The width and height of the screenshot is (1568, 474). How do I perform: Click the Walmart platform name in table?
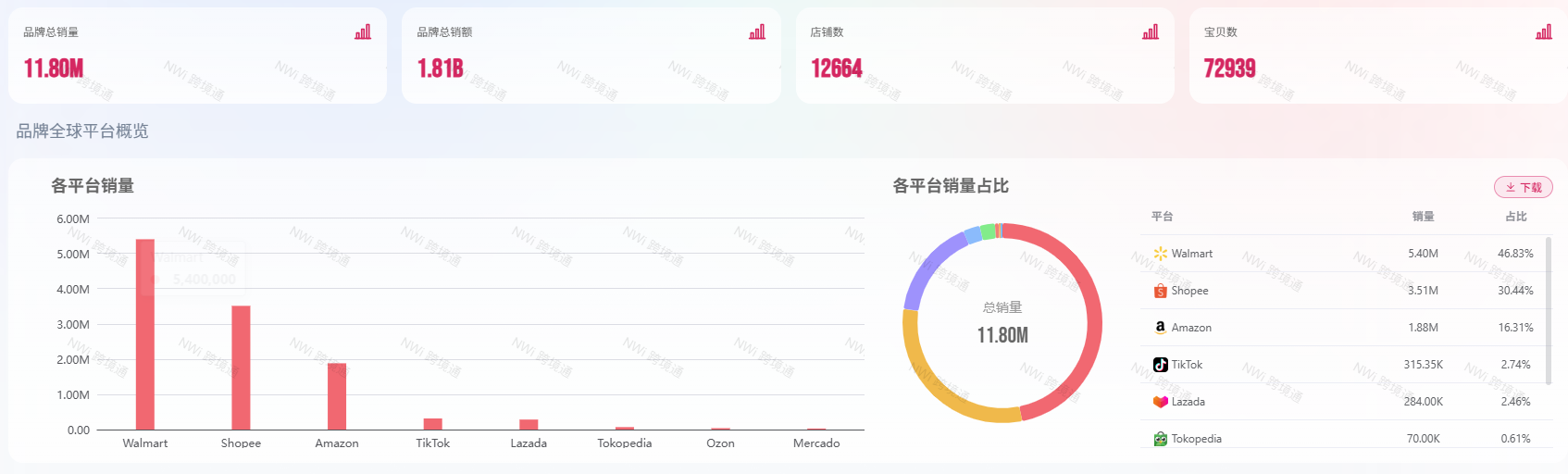click(x=1192, y=254)
